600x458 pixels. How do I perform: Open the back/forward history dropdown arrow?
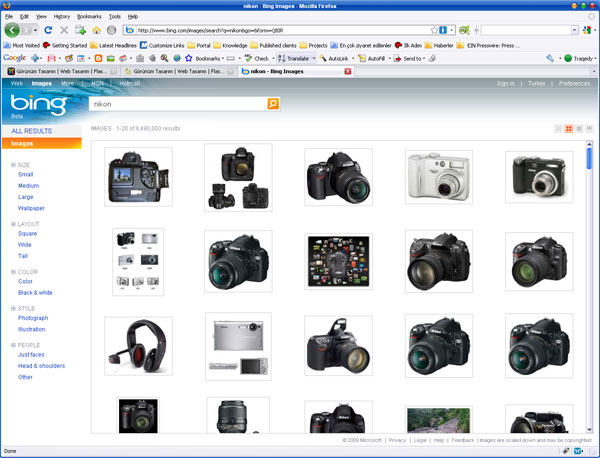35,30
